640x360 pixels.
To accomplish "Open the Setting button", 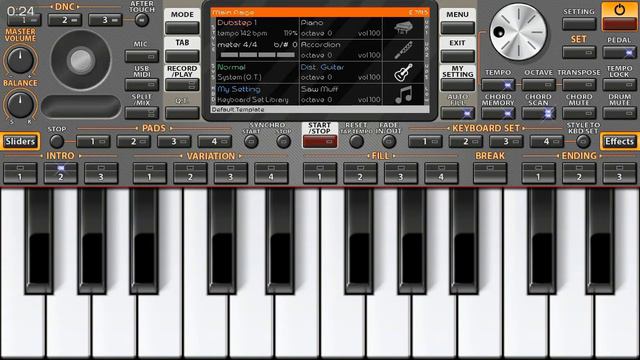I will pyautogui.click(x=579, y=24).
